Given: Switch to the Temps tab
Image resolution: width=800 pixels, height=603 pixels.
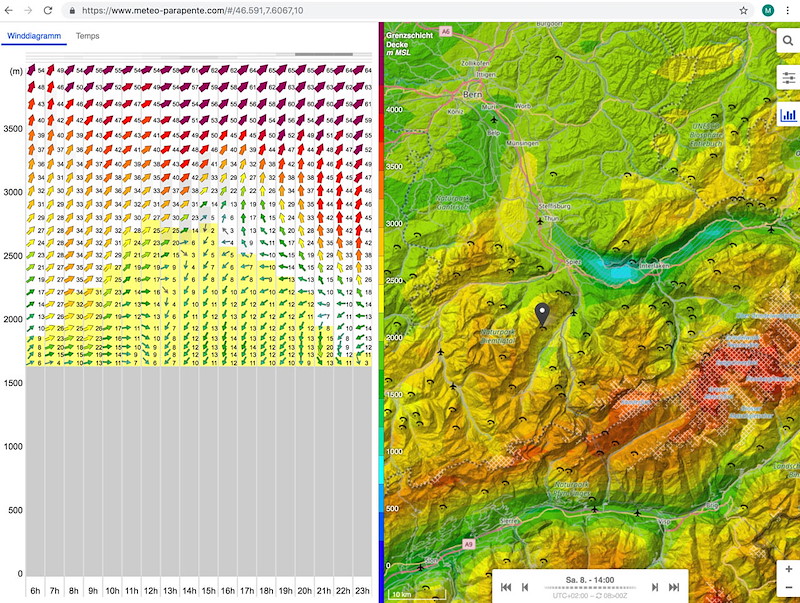Looking at the screenshot, I should [87, 36].
